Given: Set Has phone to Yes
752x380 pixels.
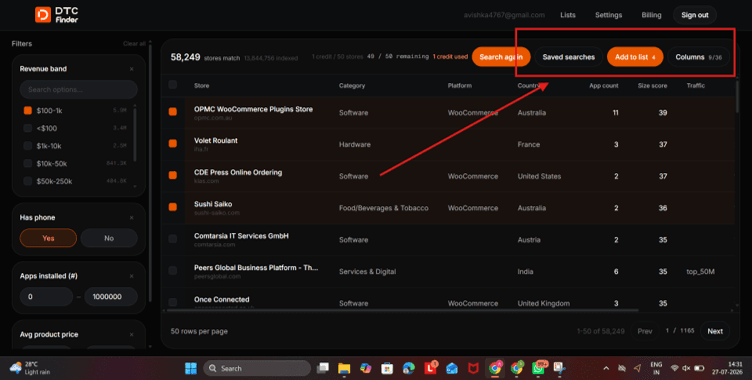Looking at the screenshot, I should click(x=48, y=238).
